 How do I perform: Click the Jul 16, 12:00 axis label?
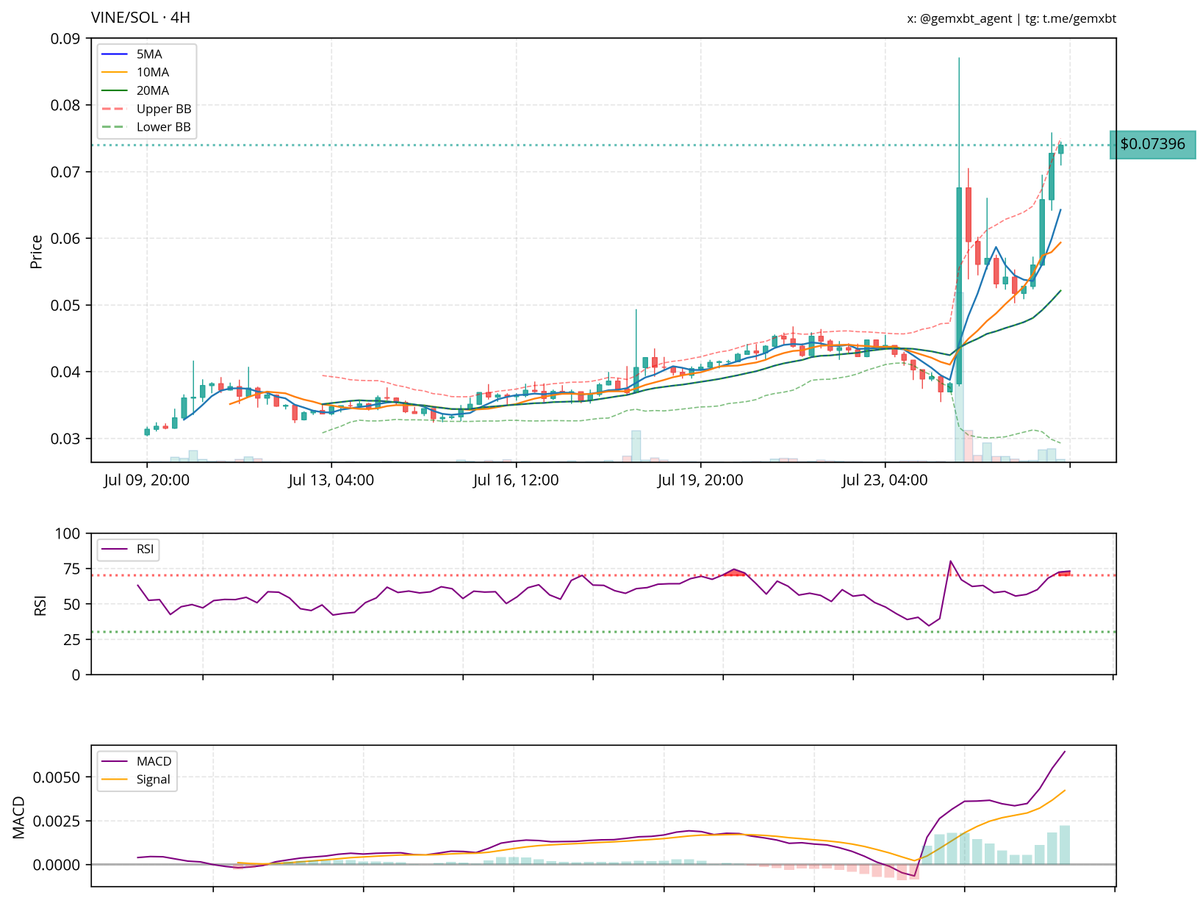point(516,480)
